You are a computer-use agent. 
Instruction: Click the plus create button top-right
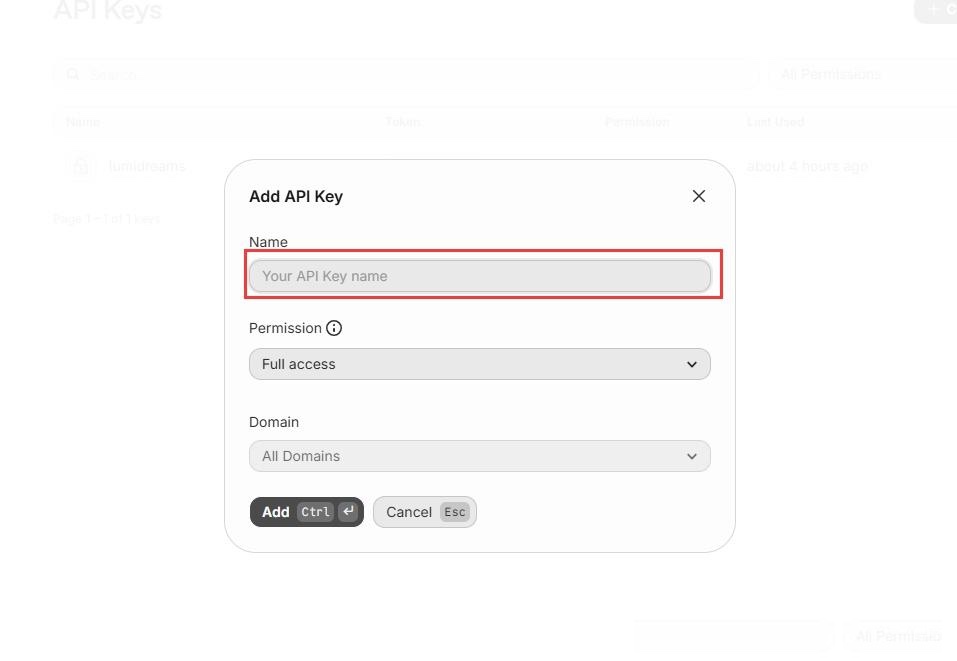tap(936, 10)
